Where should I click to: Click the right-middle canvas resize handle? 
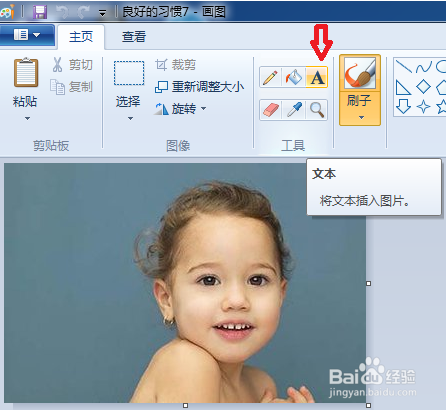368,283
